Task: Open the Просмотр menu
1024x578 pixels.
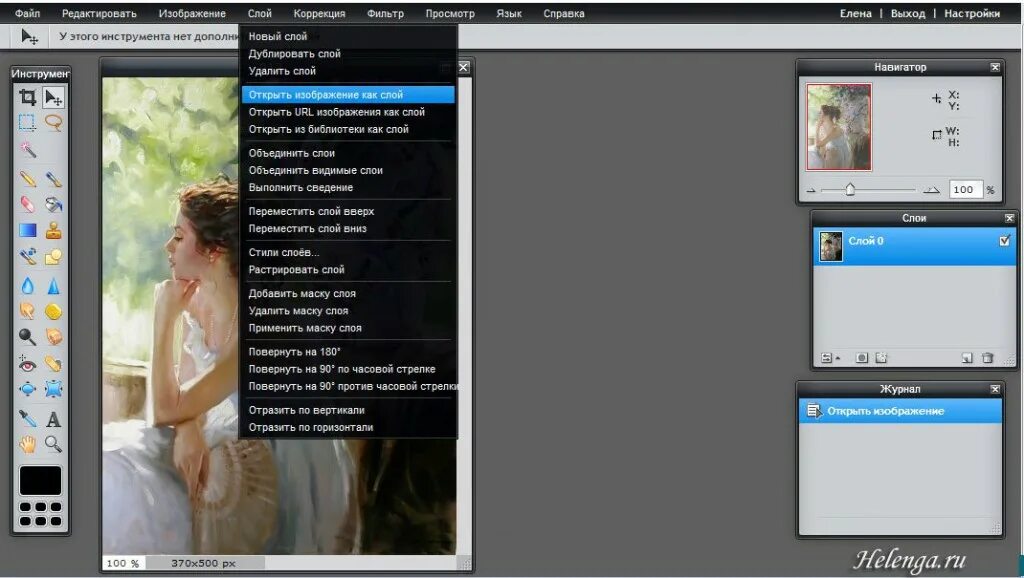Action: coord(450,13)
